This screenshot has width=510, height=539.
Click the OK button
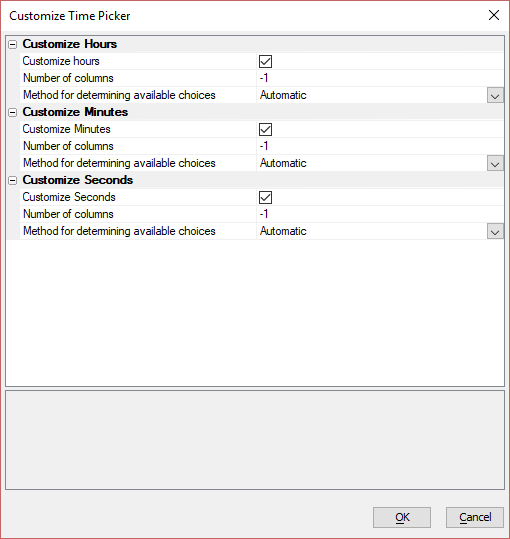[x=402, y=517]
